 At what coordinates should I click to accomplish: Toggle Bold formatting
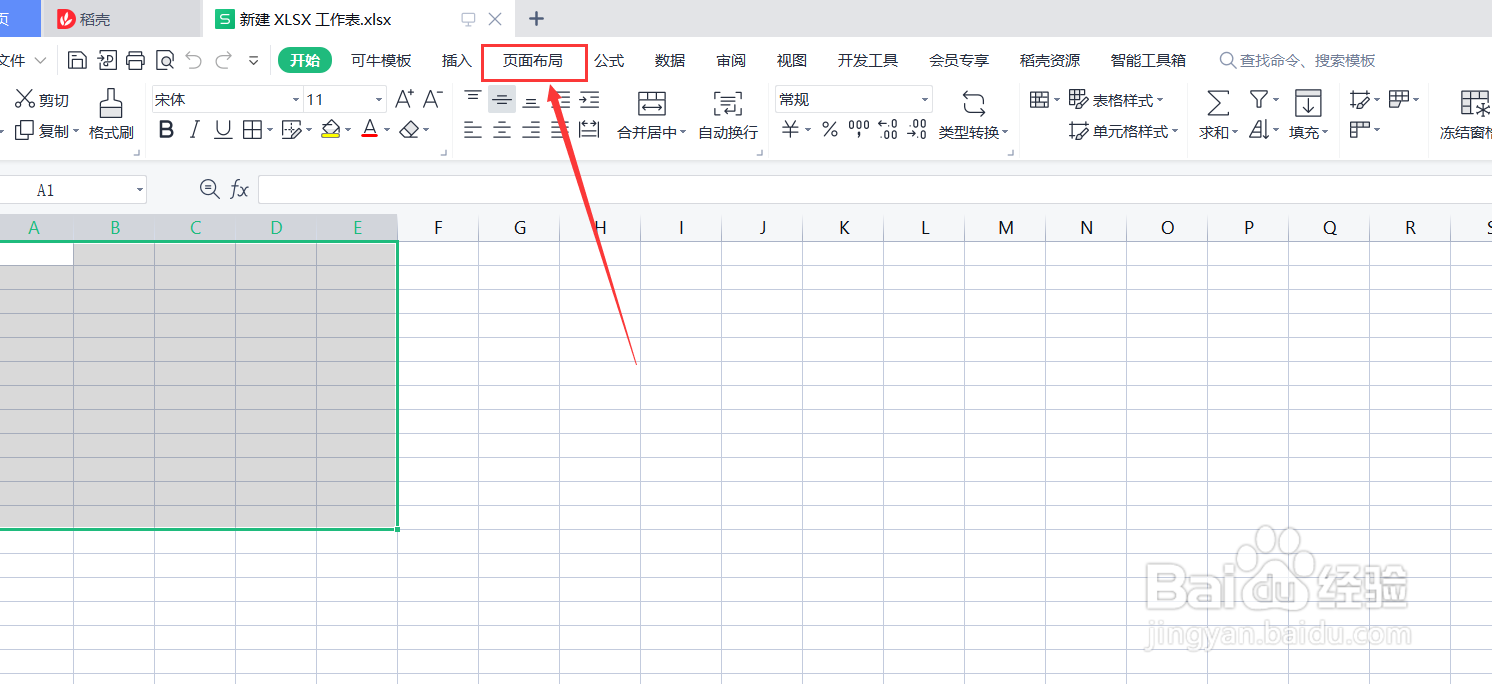pyautogui.click(x=166, y=130)
